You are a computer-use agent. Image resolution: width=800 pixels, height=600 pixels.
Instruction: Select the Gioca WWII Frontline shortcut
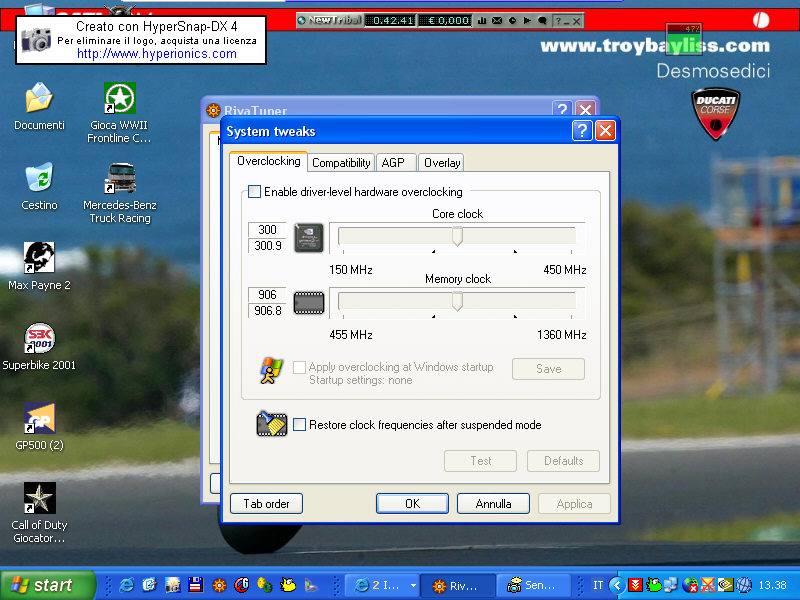[x=119, y=98]
